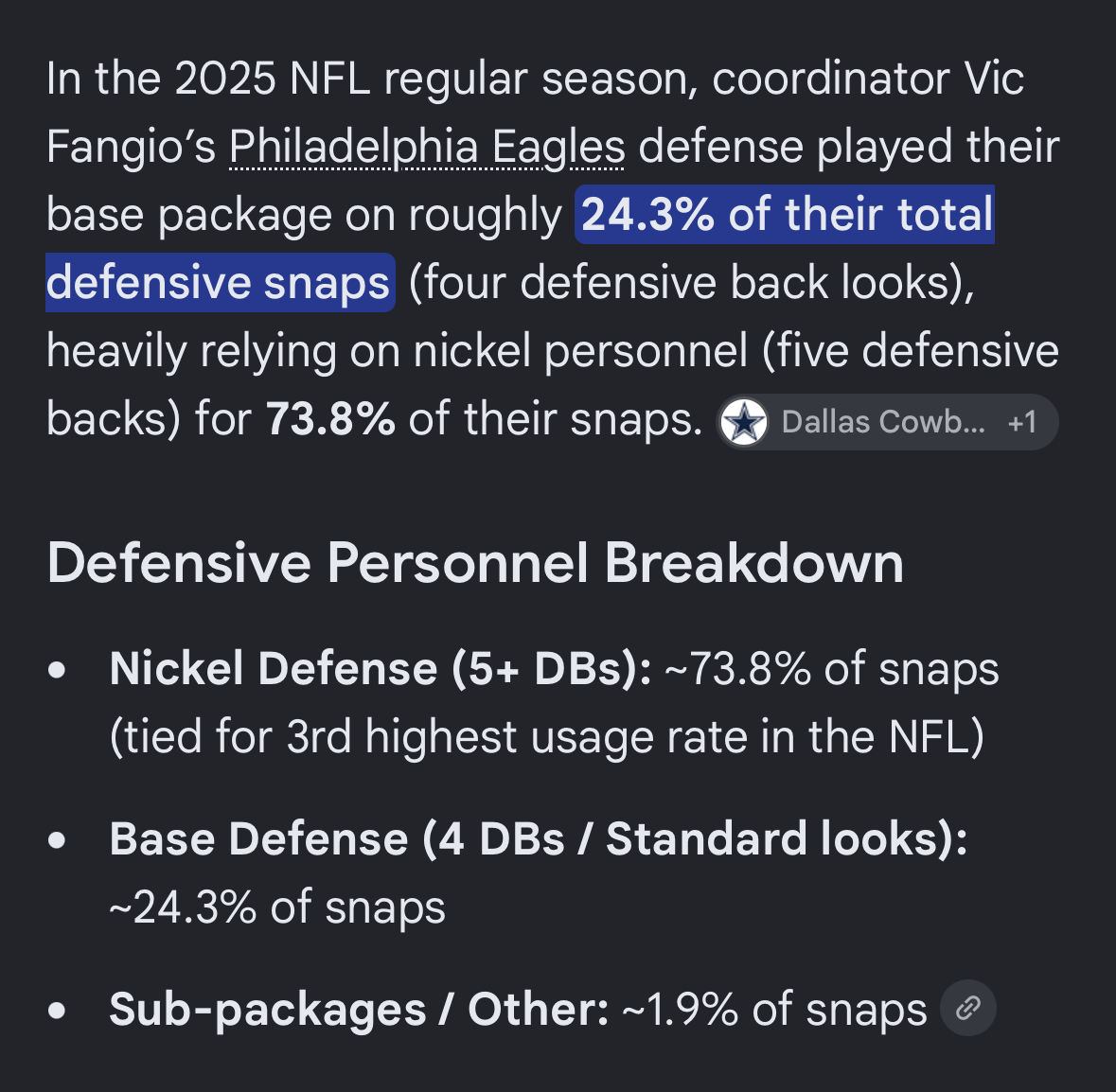Click the words "coordinator Vic" in the first line
The width and height of the screenshot is (1116, 1092).
pos(868,79)
